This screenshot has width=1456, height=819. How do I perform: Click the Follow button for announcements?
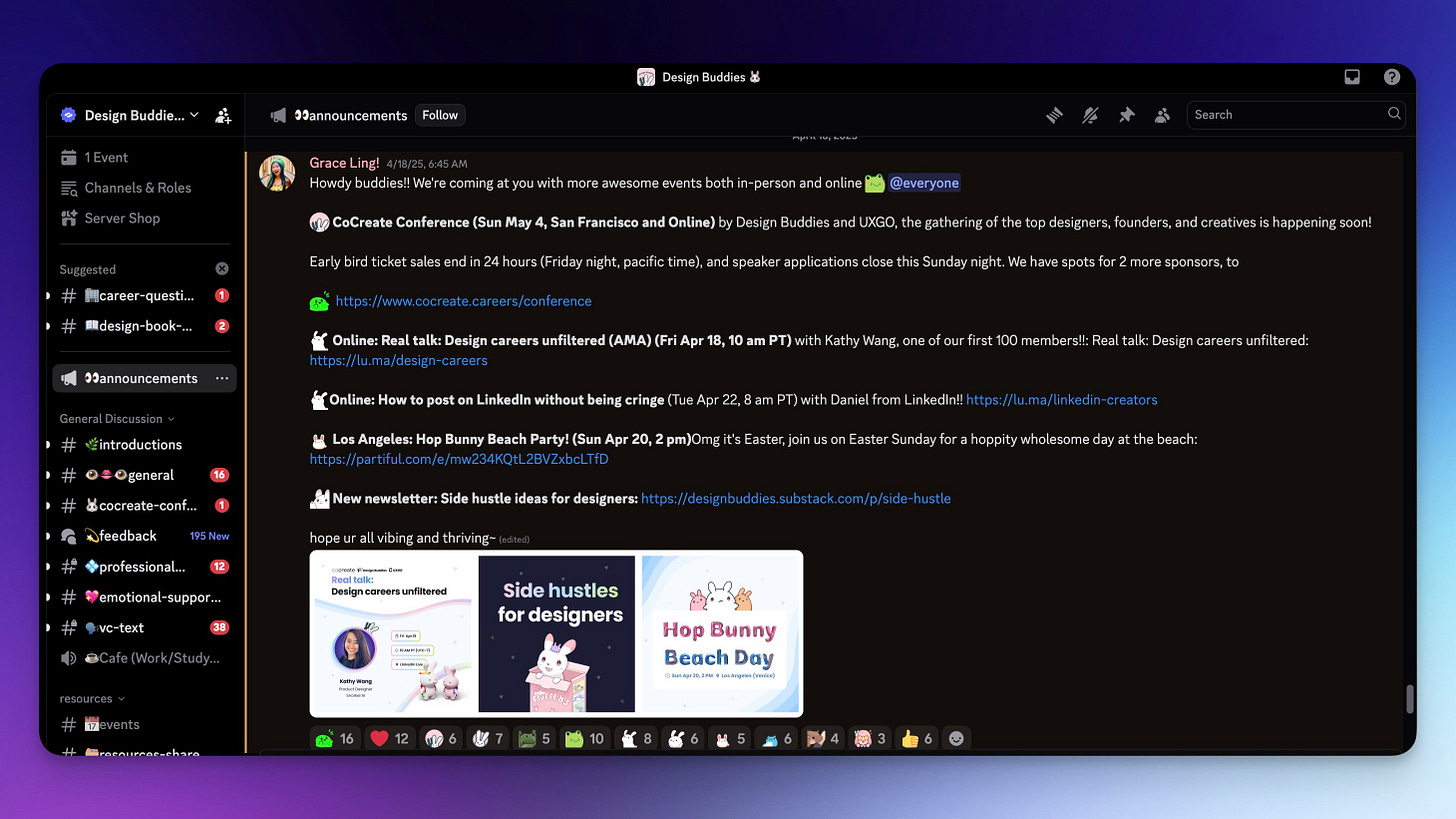click(440, 115)
